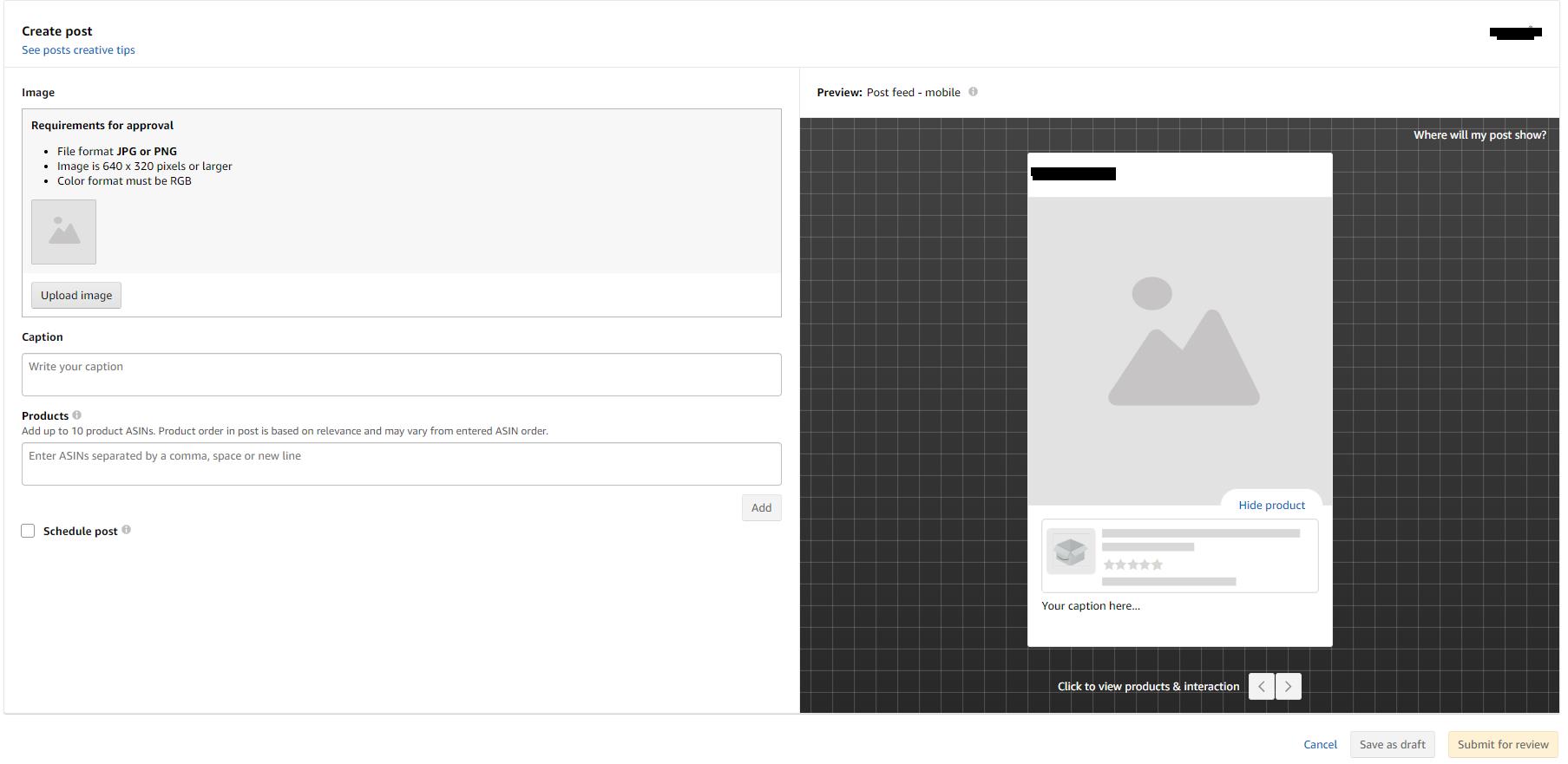Click the large mountain image placeholder in preview

pos(1183,343)
